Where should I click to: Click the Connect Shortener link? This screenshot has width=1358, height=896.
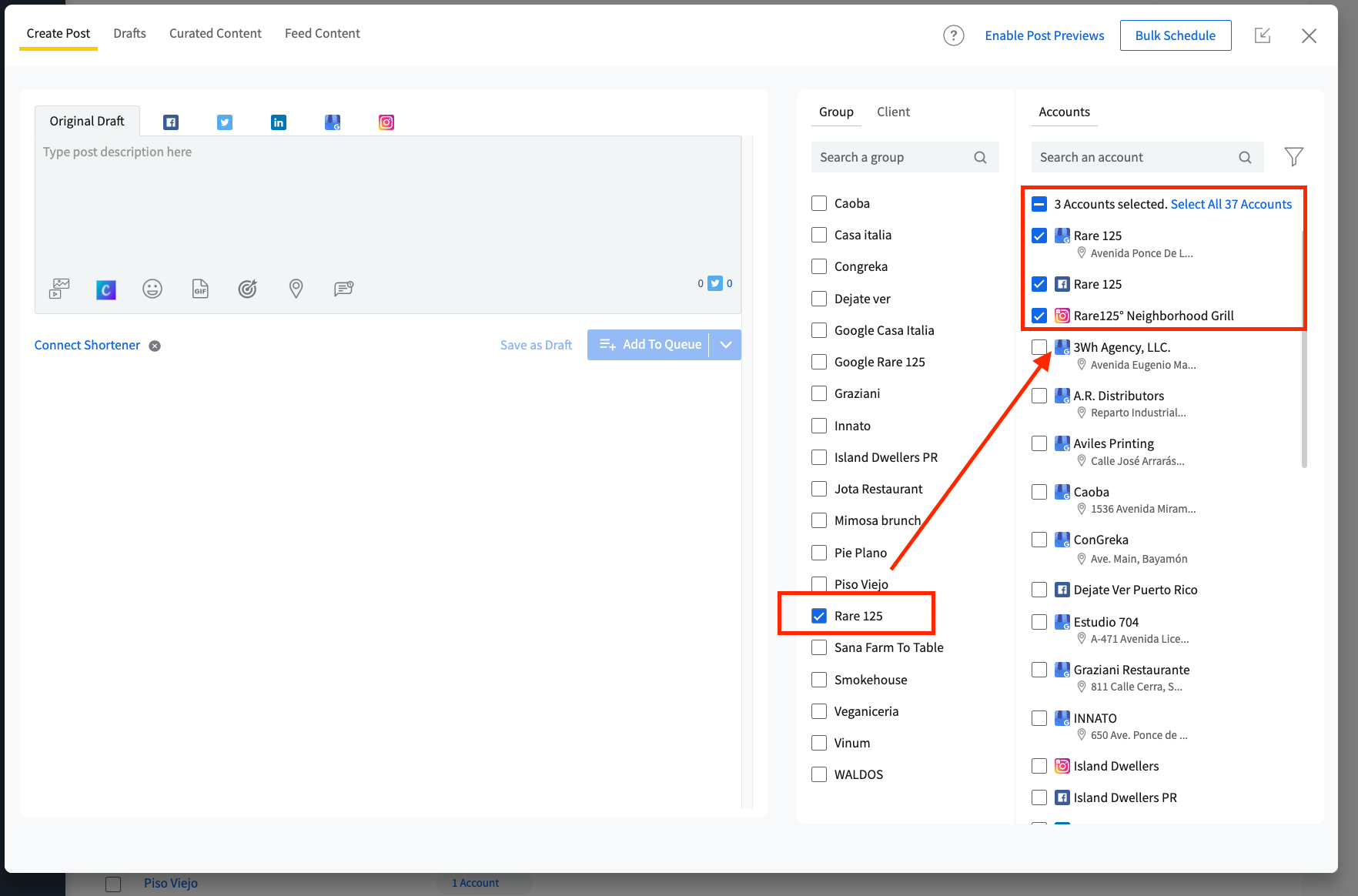[x=87, y=345]
